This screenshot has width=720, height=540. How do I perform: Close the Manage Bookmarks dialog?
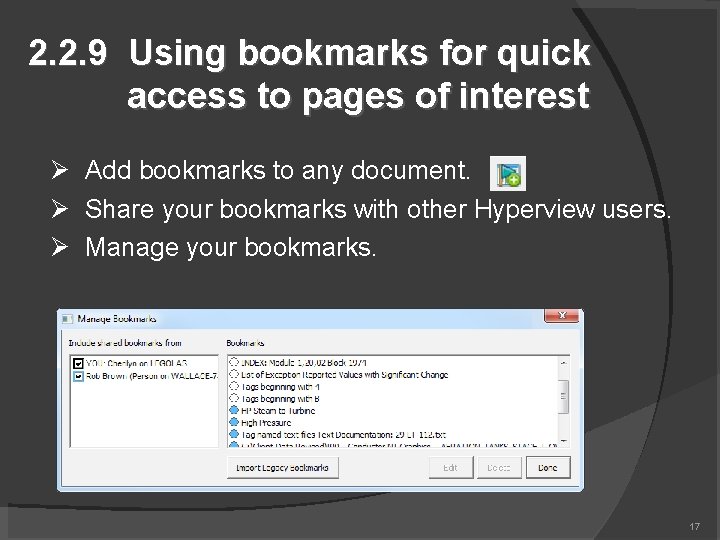[562, 315]
